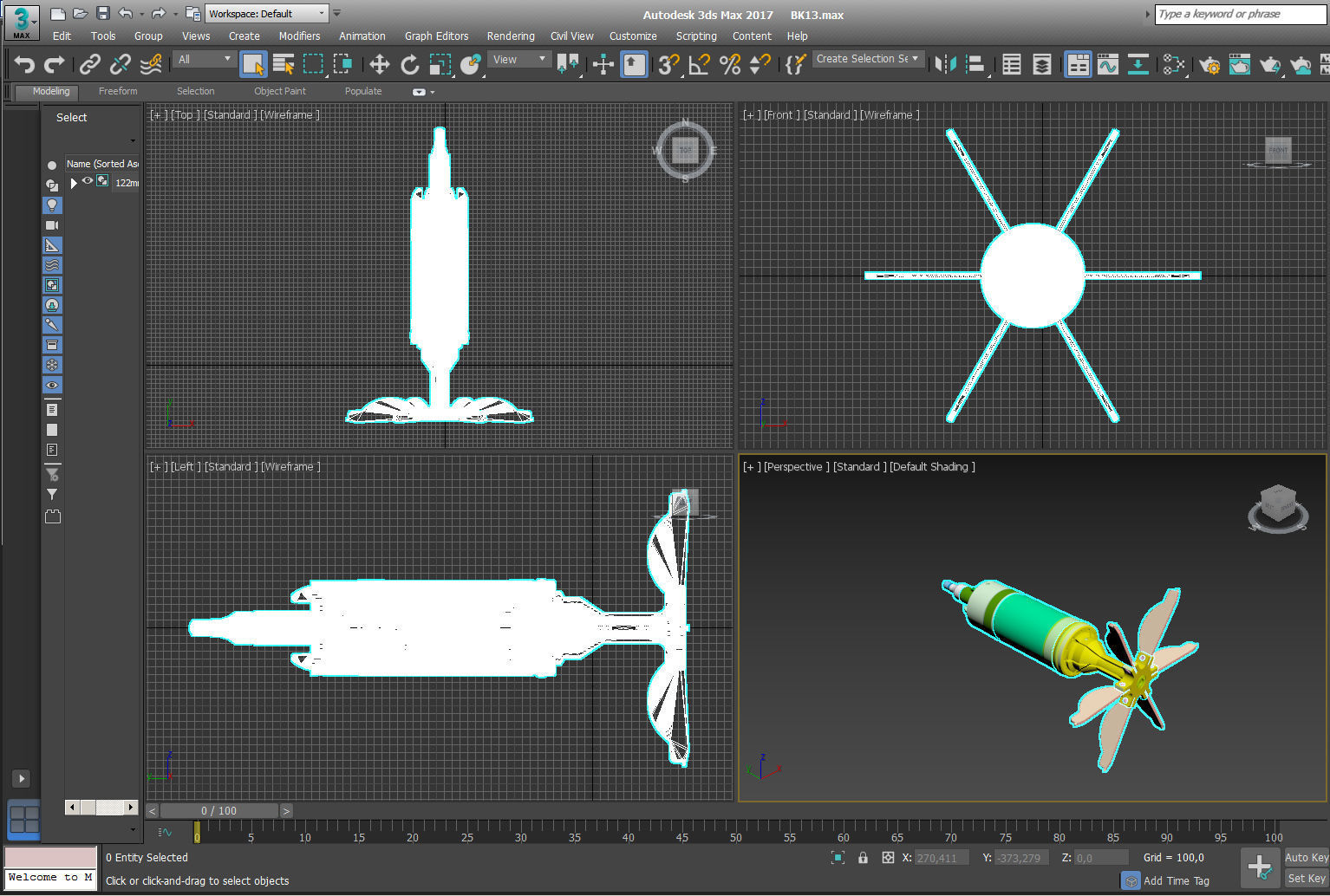Click Render Production teapot icon
The width and height of the screenshot is (1330, 896).
1270,64
